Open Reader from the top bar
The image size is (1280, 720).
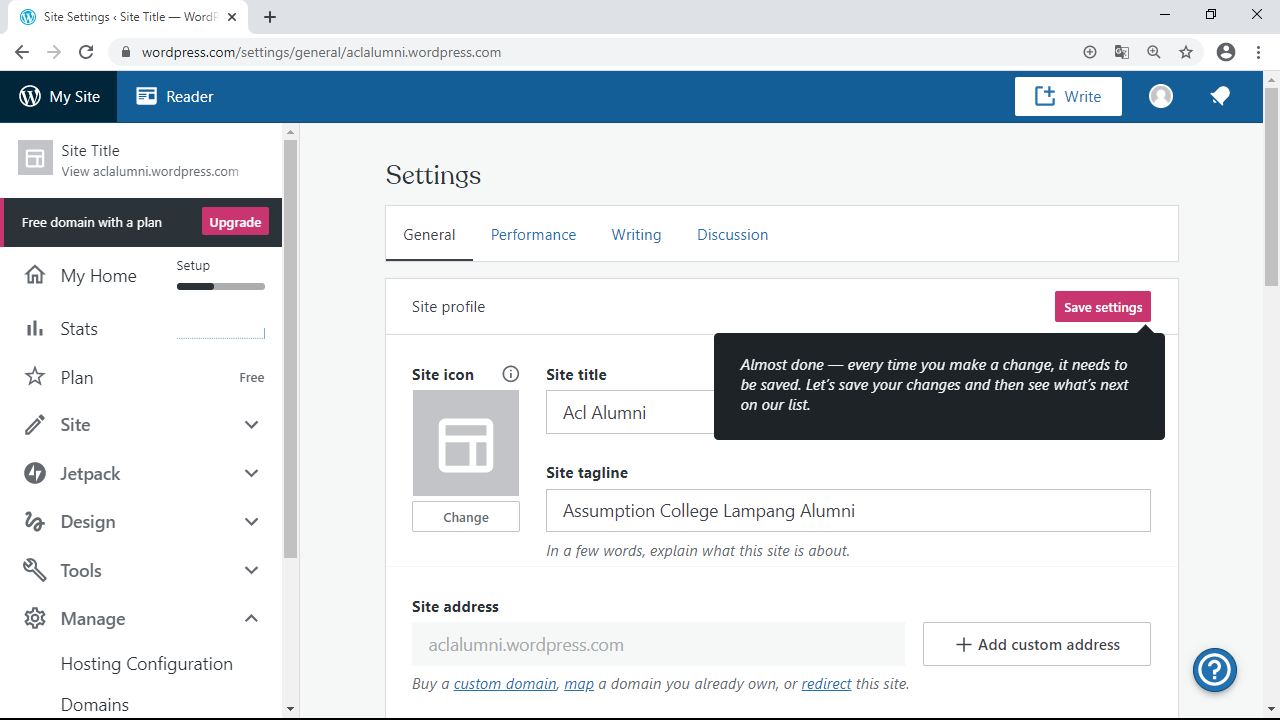point(175,97)
